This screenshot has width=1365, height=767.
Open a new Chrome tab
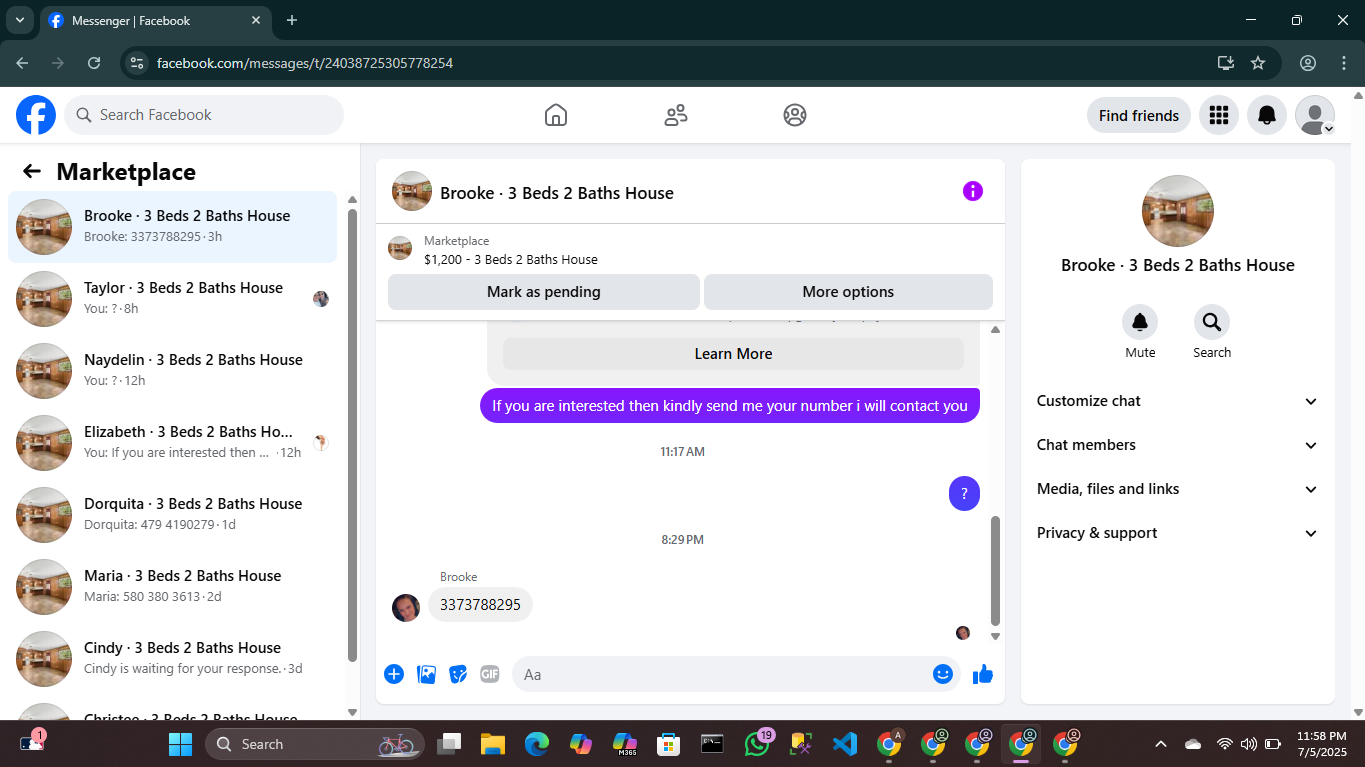(292, 20)
